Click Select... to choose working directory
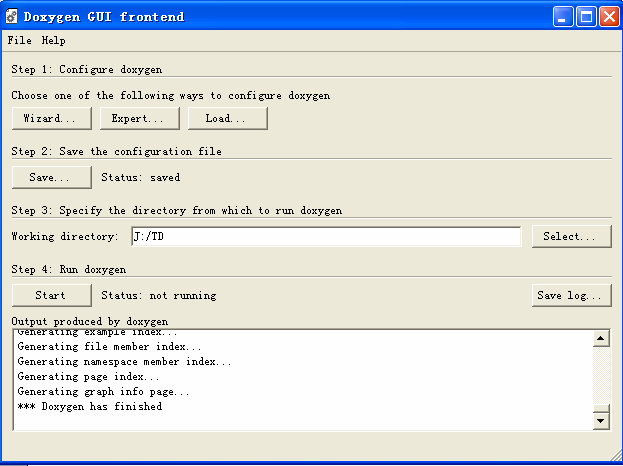Screen dimensions: 623x466 [571, 236]
